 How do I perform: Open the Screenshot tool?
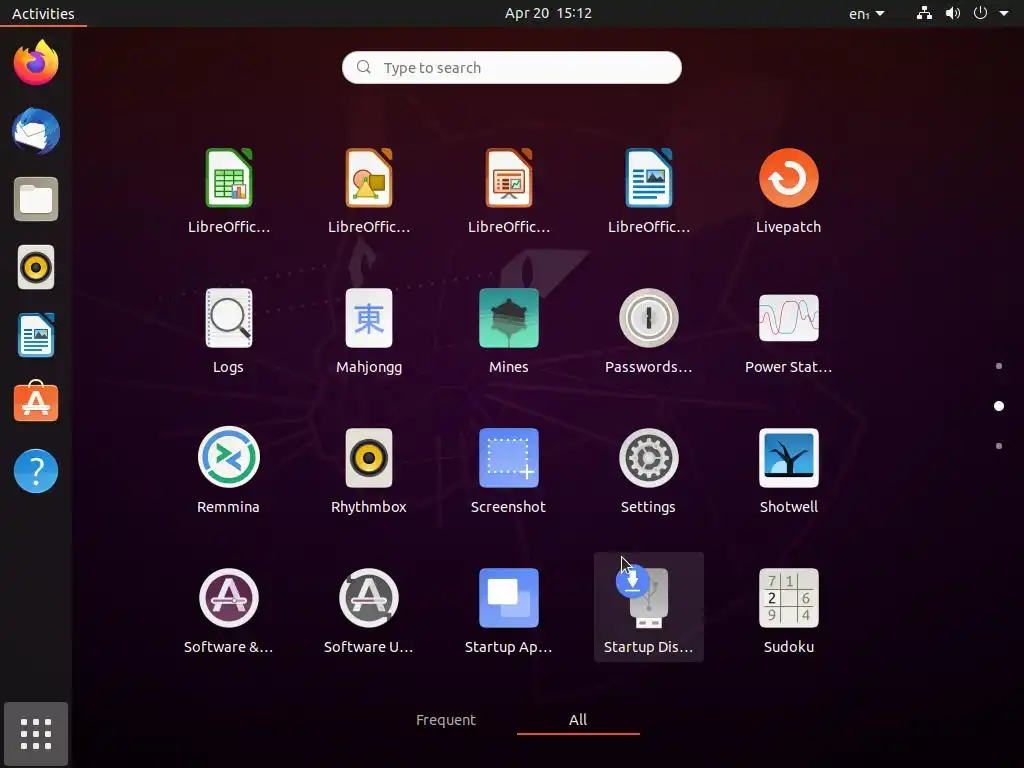tap(509, 458)
